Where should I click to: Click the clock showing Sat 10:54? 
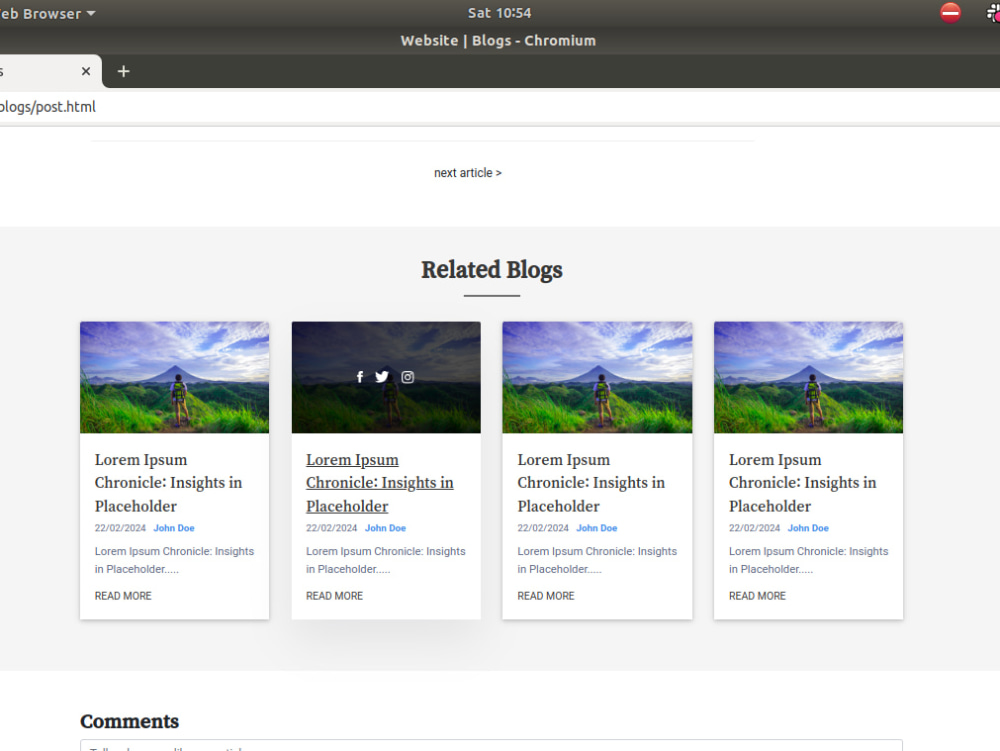click(499, 13)
